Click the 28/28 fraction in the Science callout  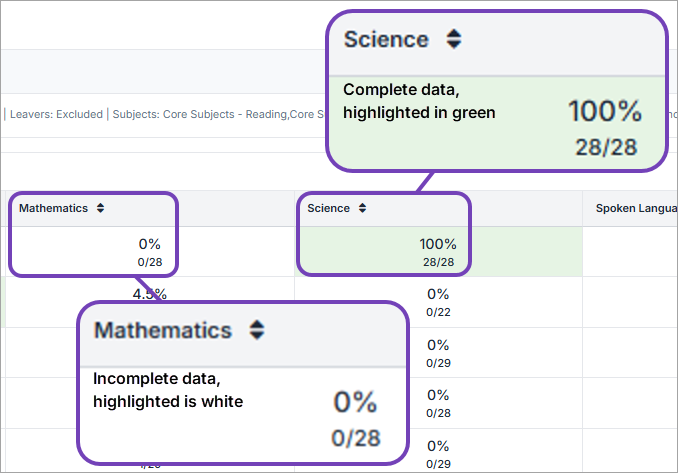[606, 147]
